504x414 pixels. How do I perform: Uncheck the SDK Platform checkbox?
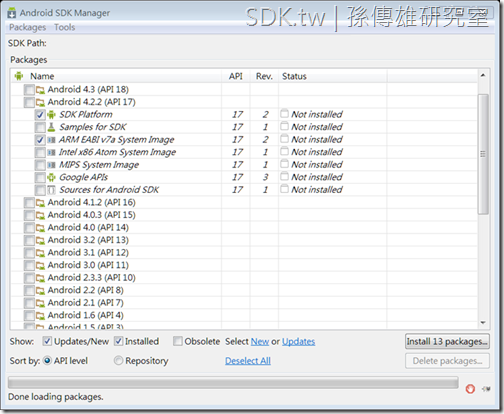tap(40, 115)
